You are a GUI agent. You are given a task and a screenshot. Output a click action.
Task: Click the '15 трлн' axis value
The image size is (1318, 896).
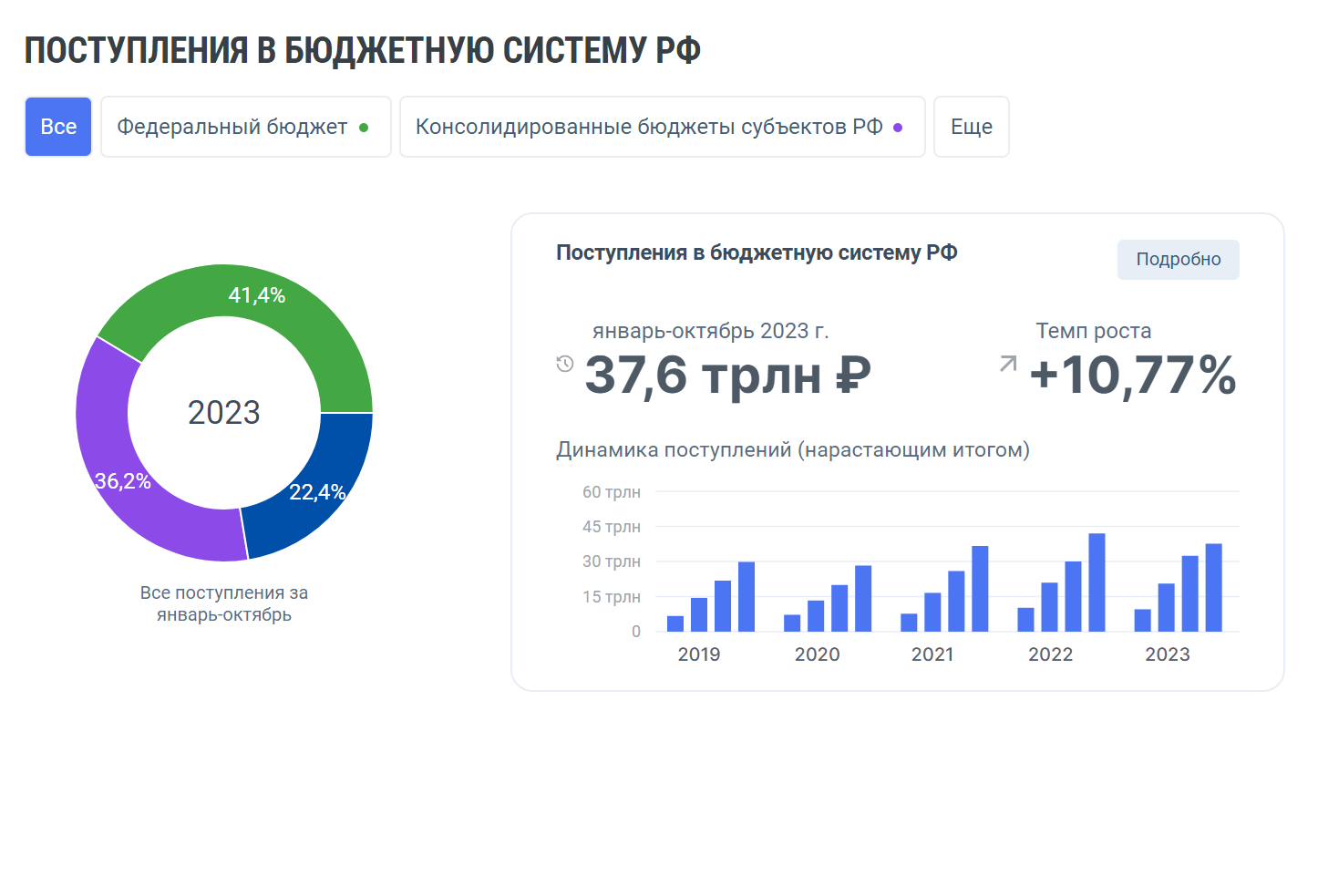click(x=612, y=597)
